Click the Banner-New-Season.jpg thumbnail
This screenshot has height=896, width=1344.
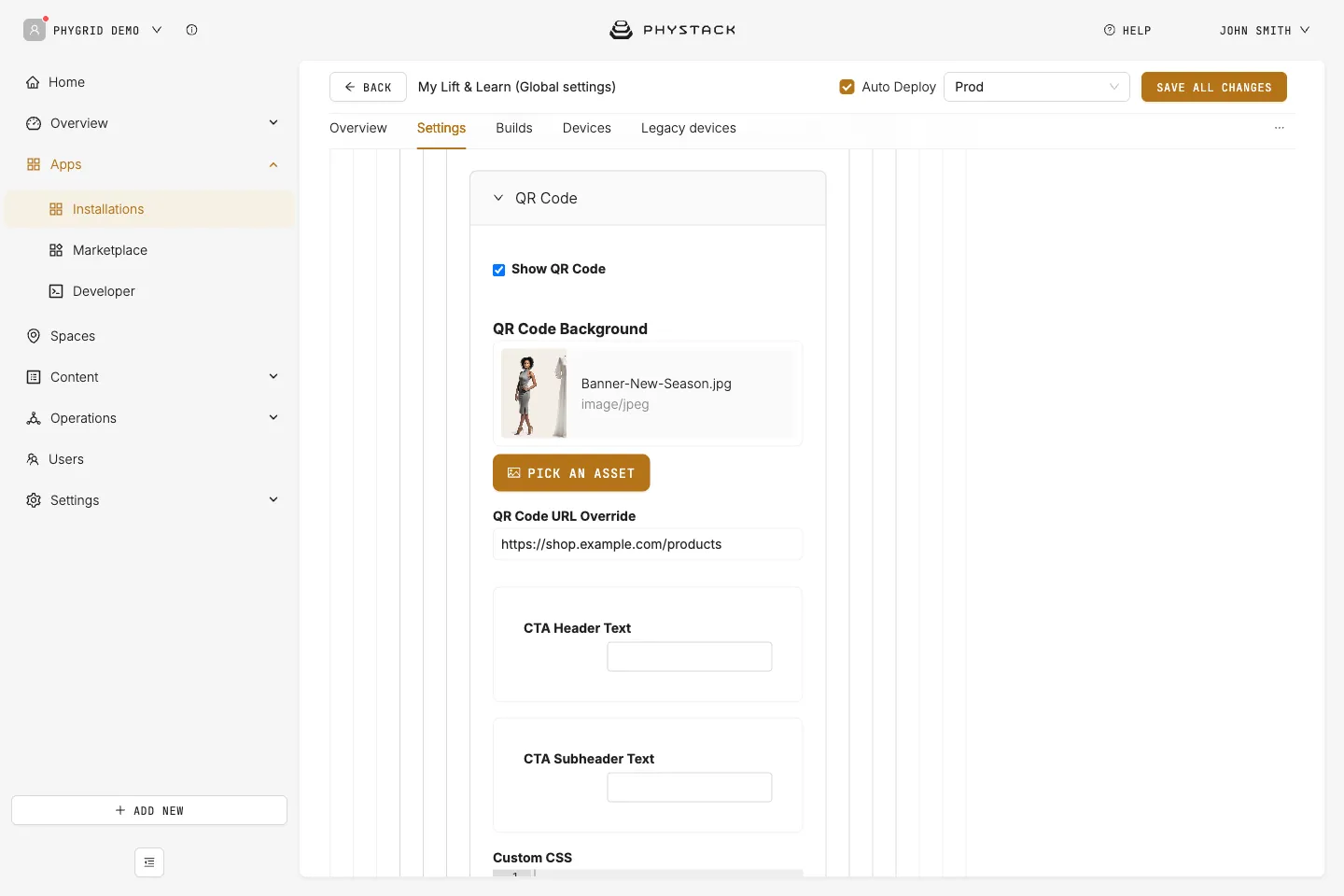pyautogui.click(x=534, y=393)
